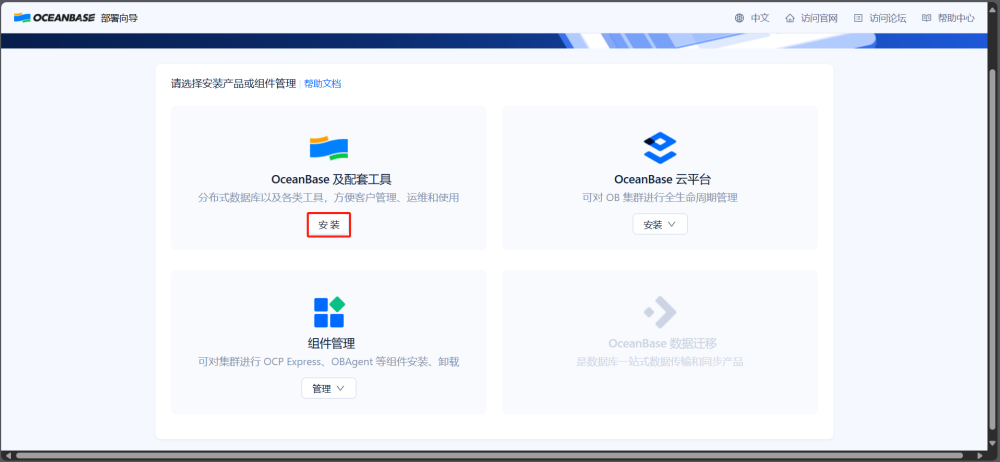Click the OceanBase 云平台 layered icon

[x=659, y=147]
